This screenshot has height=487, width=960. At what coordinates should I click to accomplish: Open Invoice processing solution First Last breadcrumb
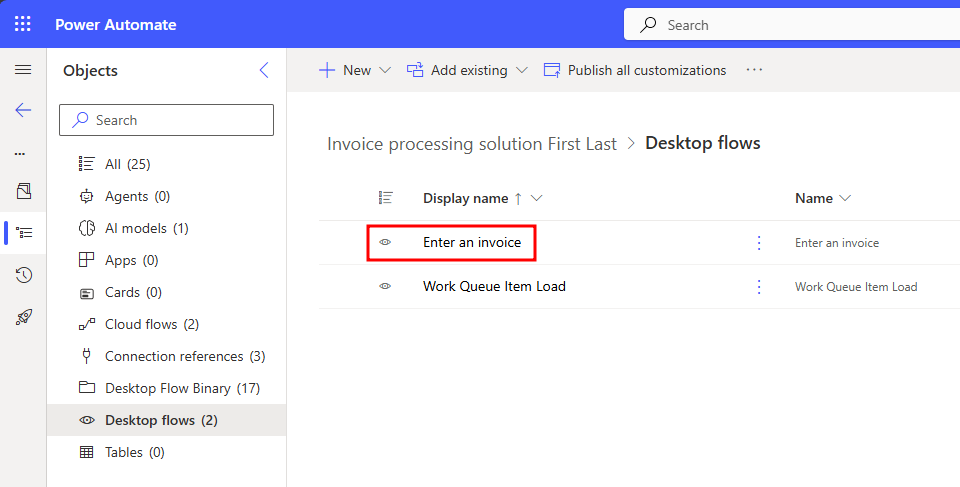pyautogui.click(x=471, y=144)
